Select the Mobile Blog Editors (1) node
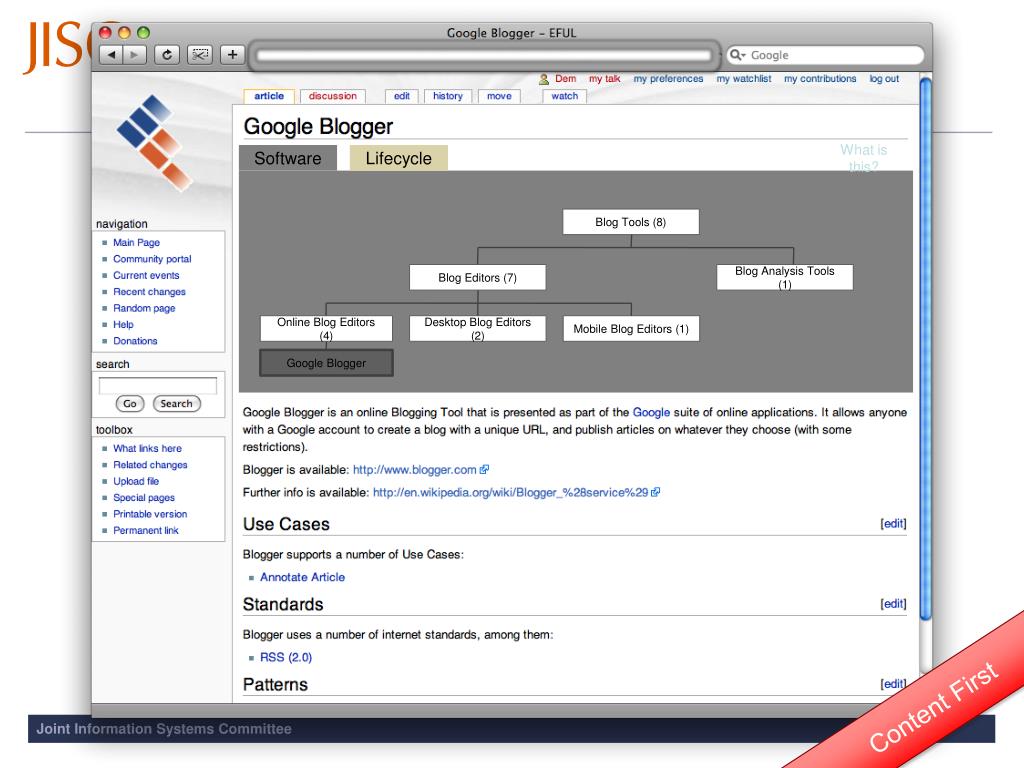1024x768 pixels. 631,328
